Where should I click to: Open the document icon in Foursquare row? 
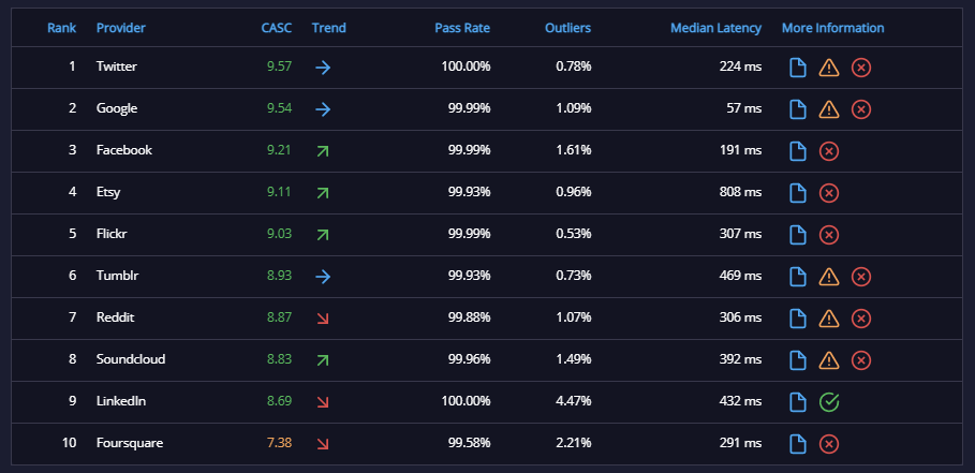[x=798, y=443]
